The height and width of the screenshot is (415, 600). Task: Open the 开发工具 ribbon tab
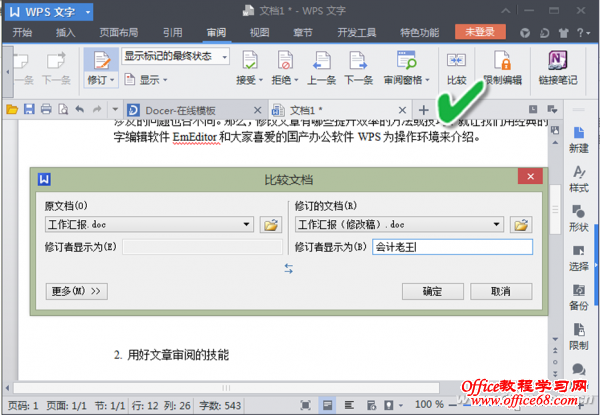coord(357,33)
